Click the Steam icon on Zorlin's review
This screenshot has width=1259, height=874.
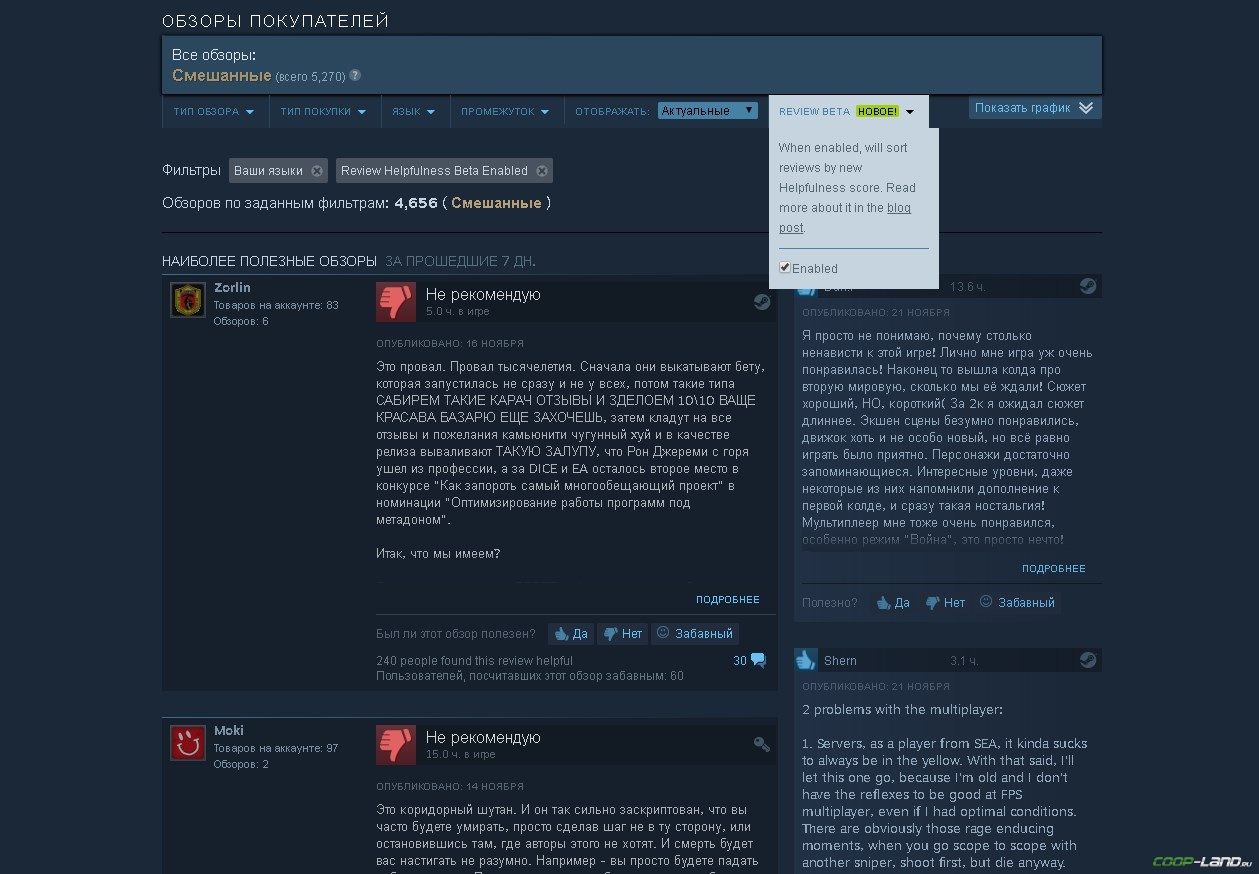point(762,301)
